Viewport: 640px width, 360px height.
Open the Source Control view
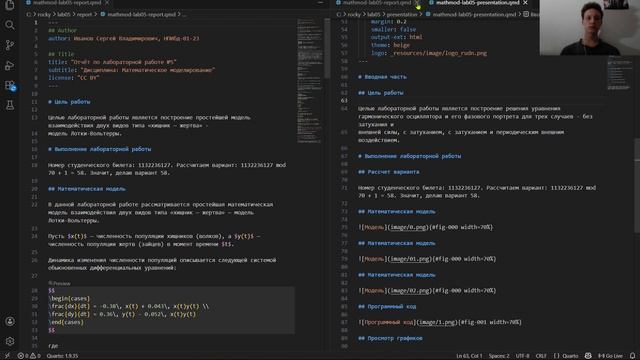pyautogui.click(x=9, y=45)
